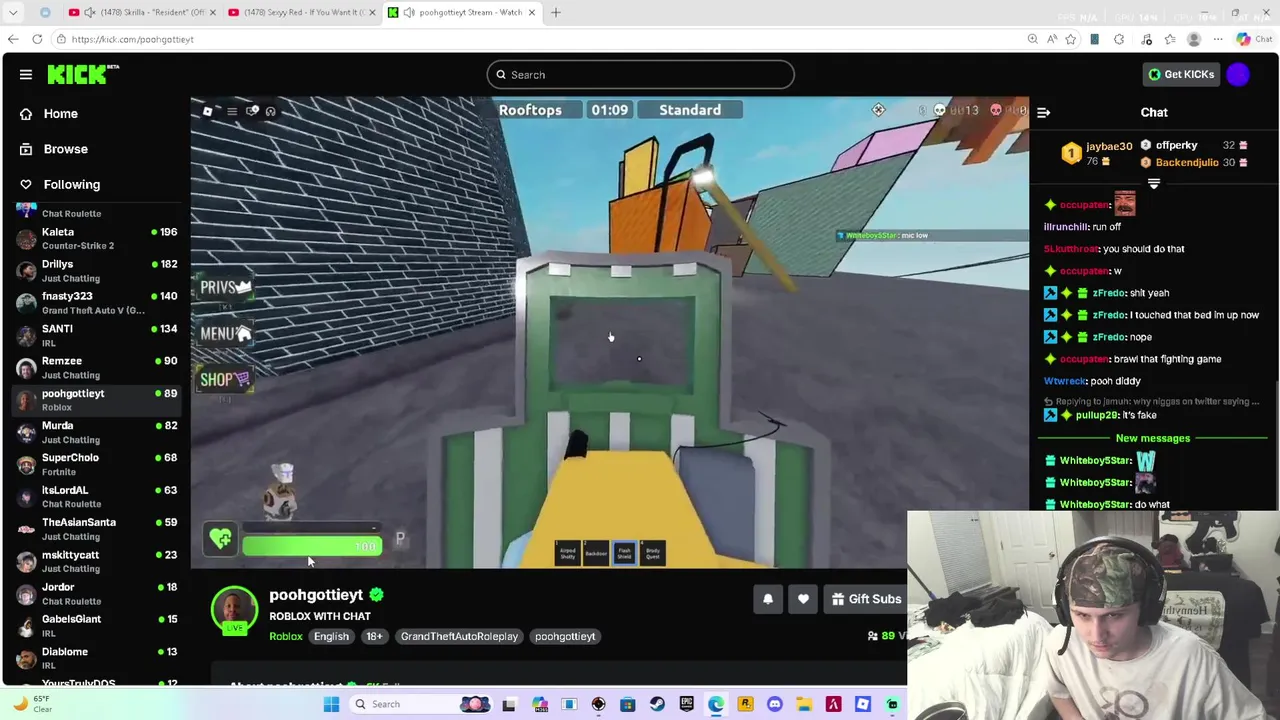The height and width of the screenshot is (720, 1280).
Task: Click the poohgottieyt tag
Action: click(x=564, y=636)
